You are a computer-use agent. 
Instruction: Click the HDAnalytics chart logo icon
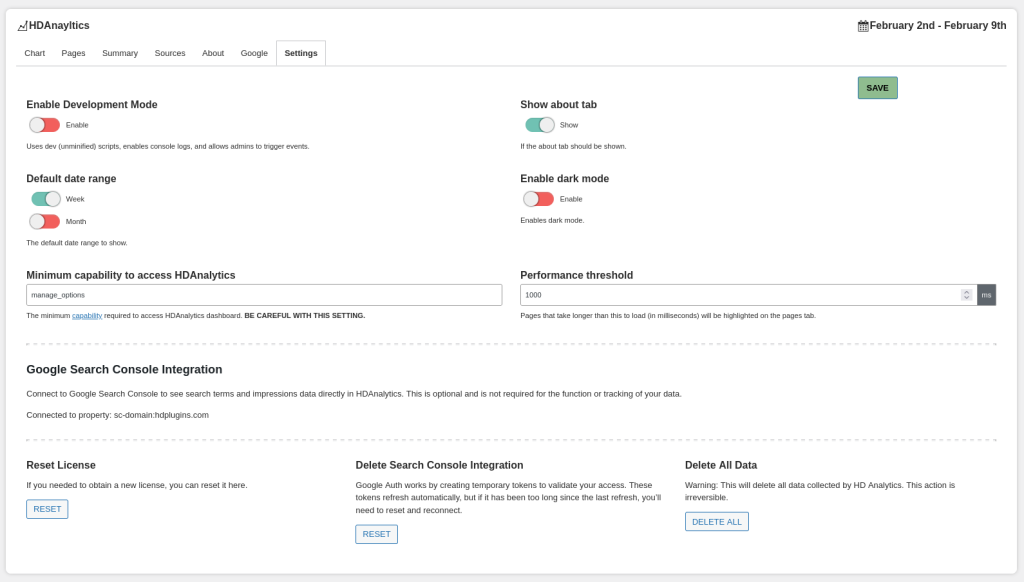(22, 26)
